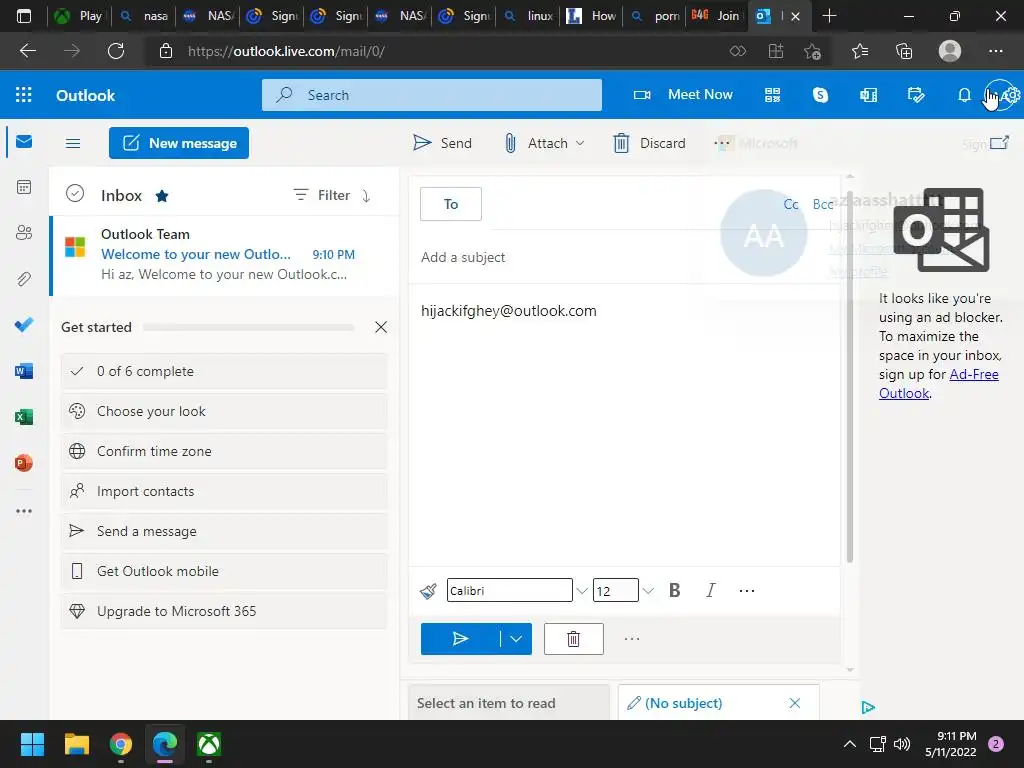Launch PowerPoint from the sidebar

pos(24,463)
